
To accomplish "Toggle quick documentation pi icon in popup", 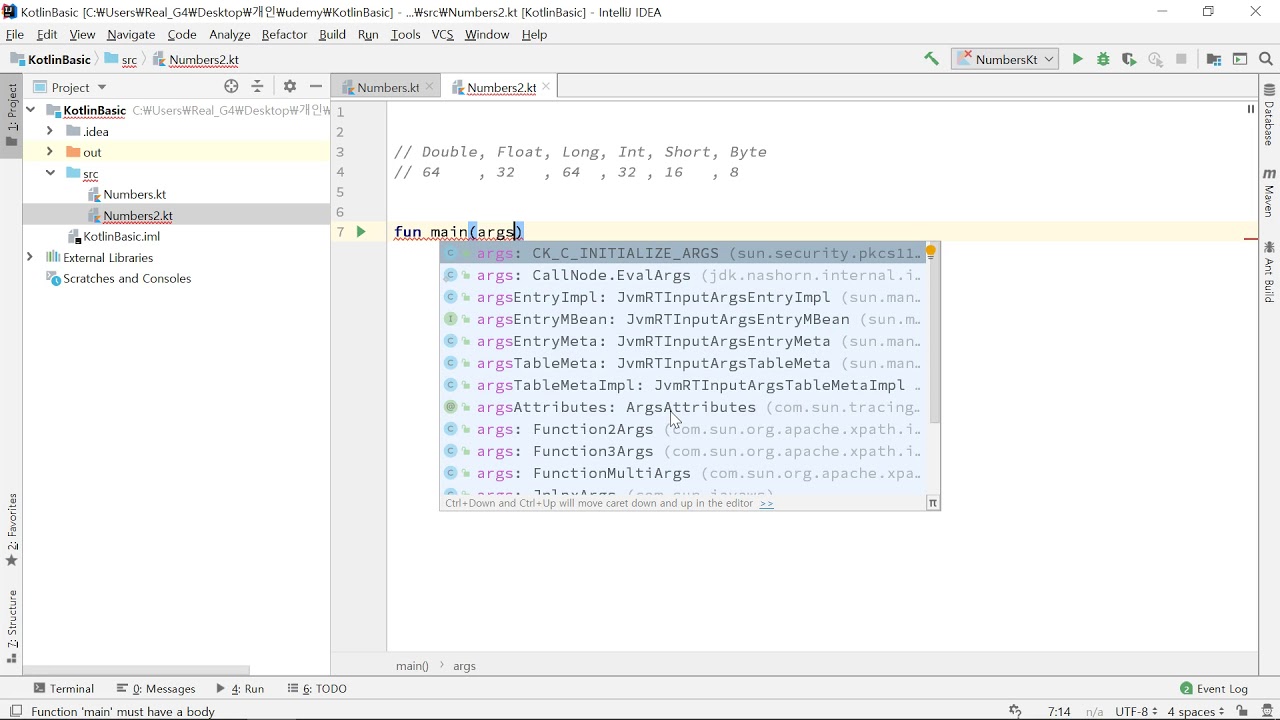I will 933,504.
